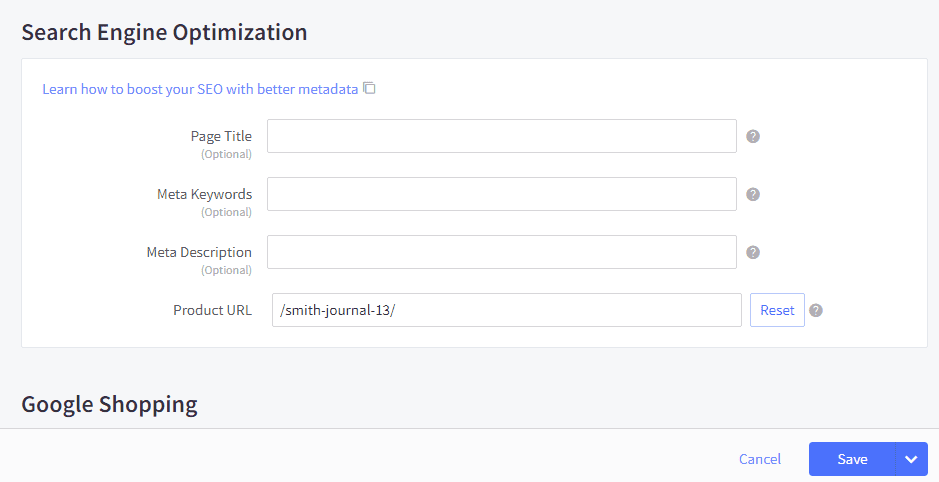Click the Save button
939x482 pixels.
tap(852, 459)
